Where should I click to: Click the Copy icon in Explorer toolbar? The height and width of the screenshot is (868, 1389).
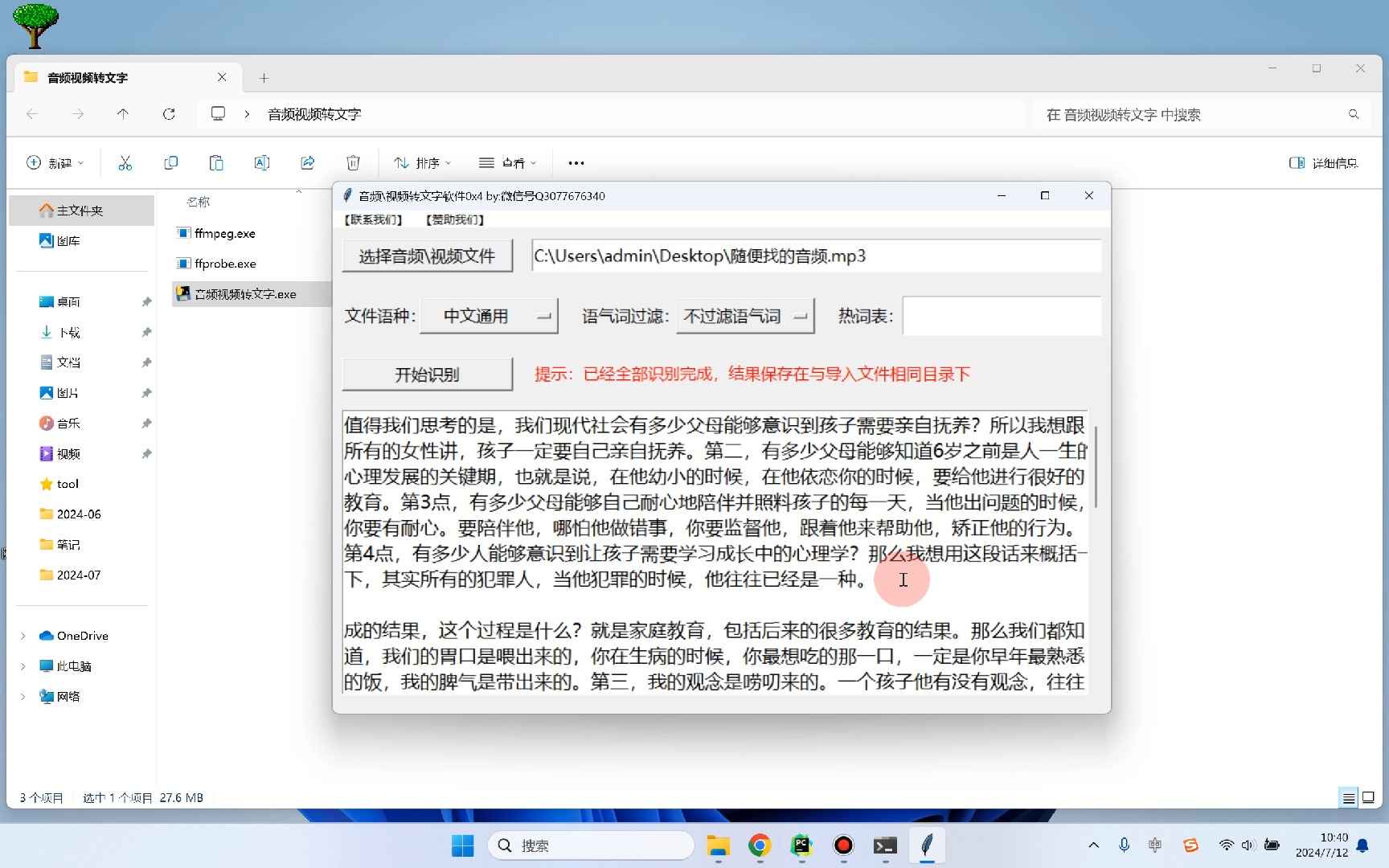coord(171,162)
